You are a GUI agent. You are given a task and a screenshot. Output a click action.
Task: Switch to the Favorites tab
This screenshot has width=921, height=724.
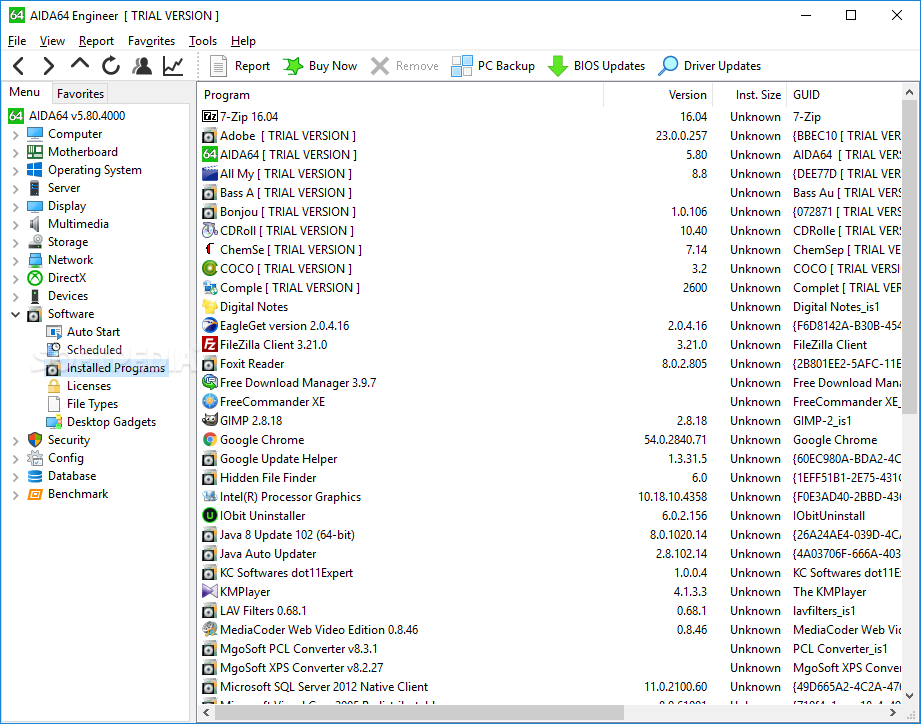pos(80,93)
